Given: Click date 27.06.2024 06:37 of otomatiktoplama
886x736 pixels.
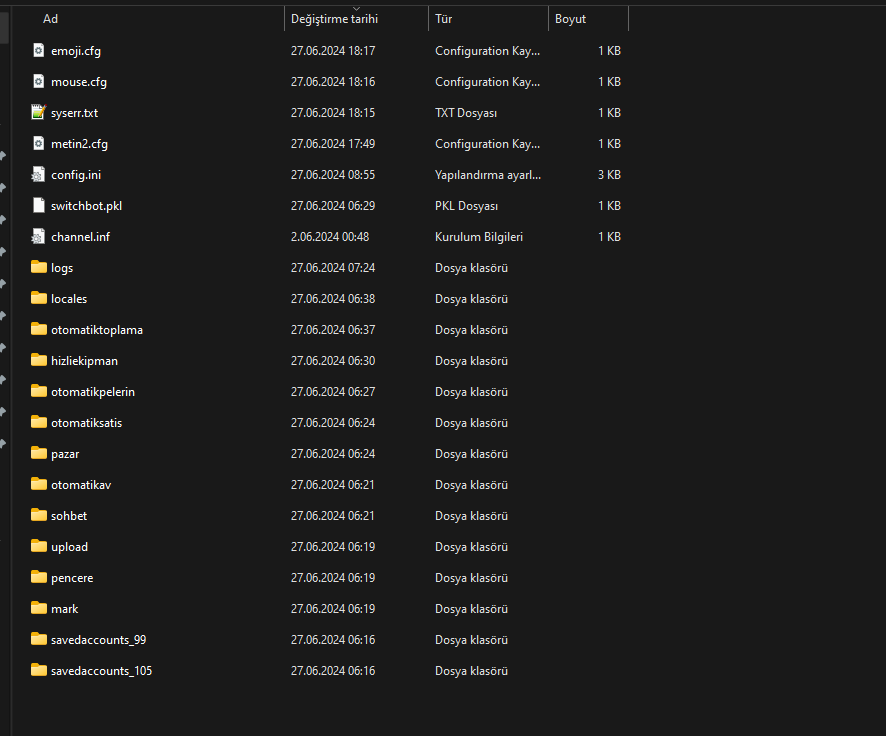Looking at the screenshot, I should pos(333,330).
